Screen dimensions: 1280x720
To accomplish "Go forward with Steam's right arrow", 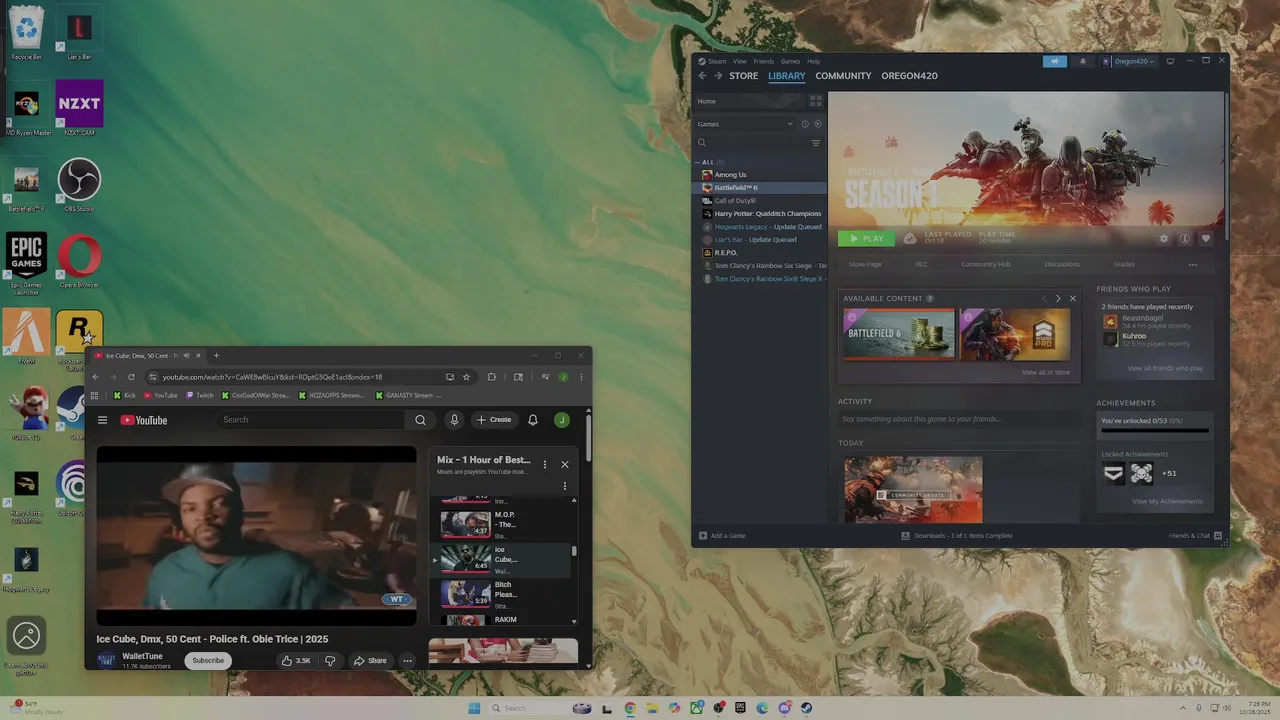I will tap(717, 76).
